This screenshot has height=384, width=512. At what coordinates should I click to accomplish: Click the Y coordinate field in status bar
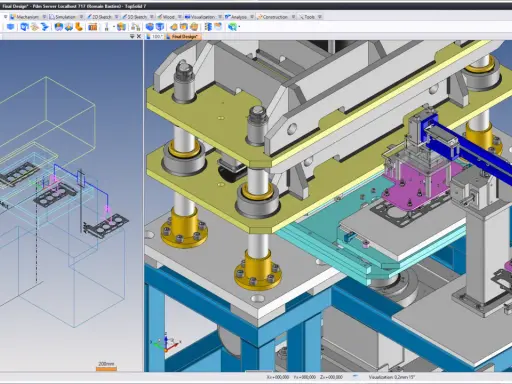point(305,377)
